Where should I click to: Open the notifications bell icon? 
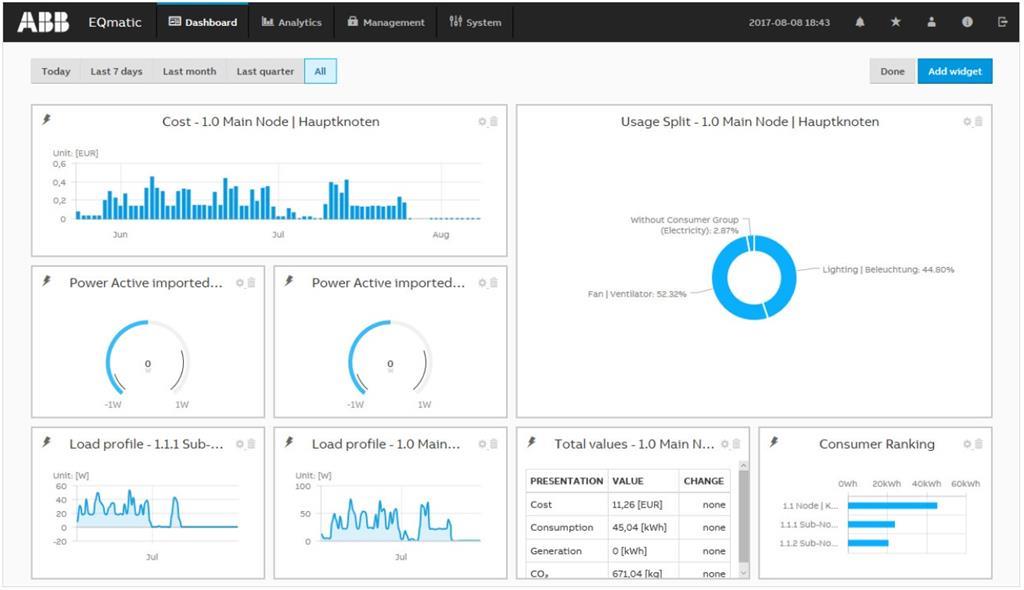(860, 22)
